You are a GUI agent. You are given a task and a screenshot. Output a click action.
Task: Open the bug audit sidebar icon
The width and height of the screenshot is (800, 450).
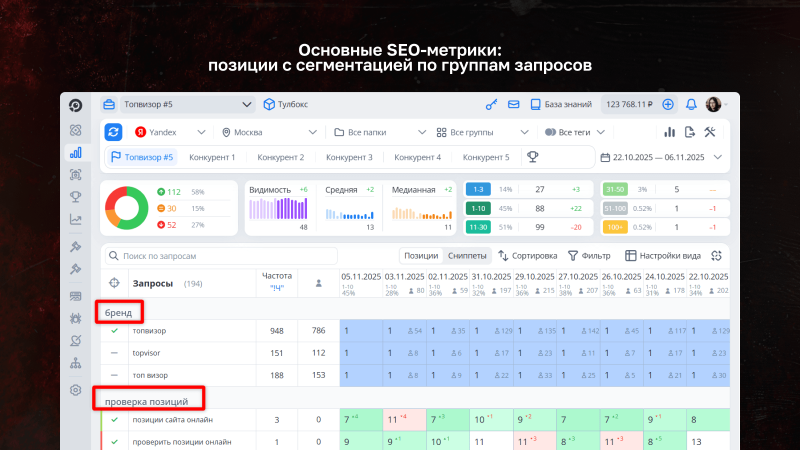tap(76, 318)
